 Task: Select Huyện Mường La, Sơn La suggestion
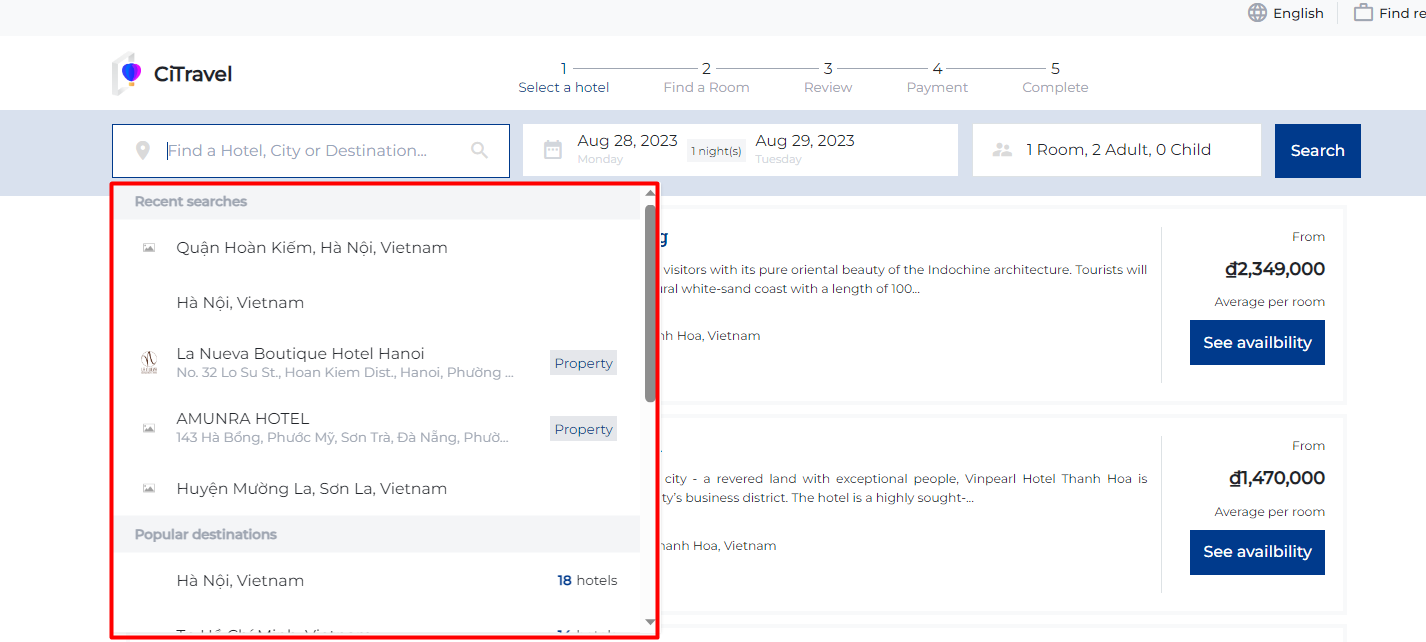tap(311, 489)
